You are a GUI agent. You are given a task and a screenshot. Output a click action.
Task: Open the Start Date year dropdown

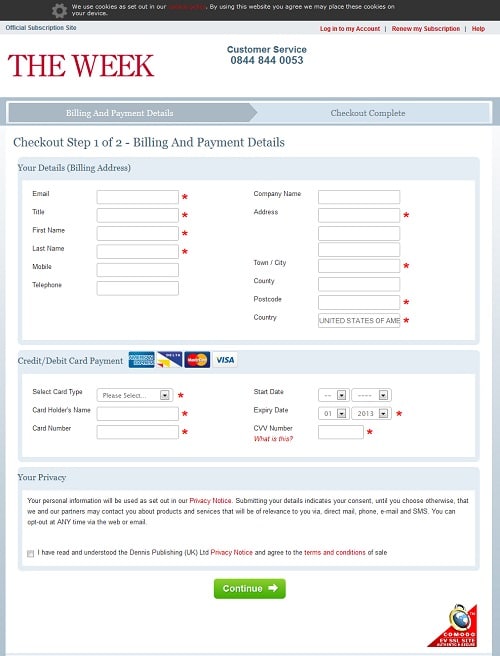point(372,395)
